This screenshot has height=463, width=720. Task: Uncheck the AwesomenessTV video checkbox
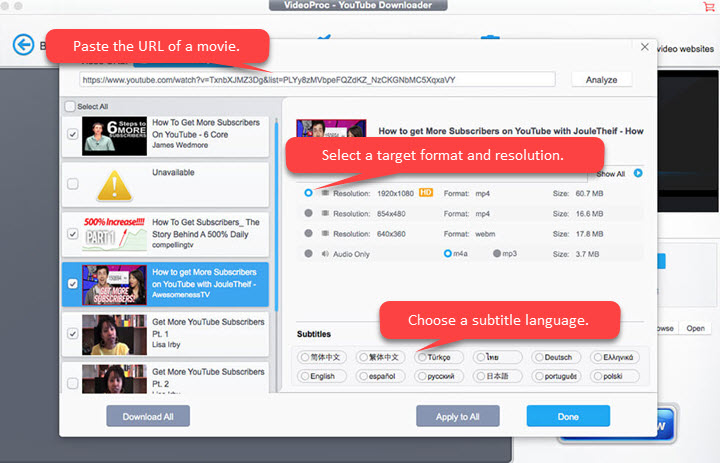click(73, 283)
